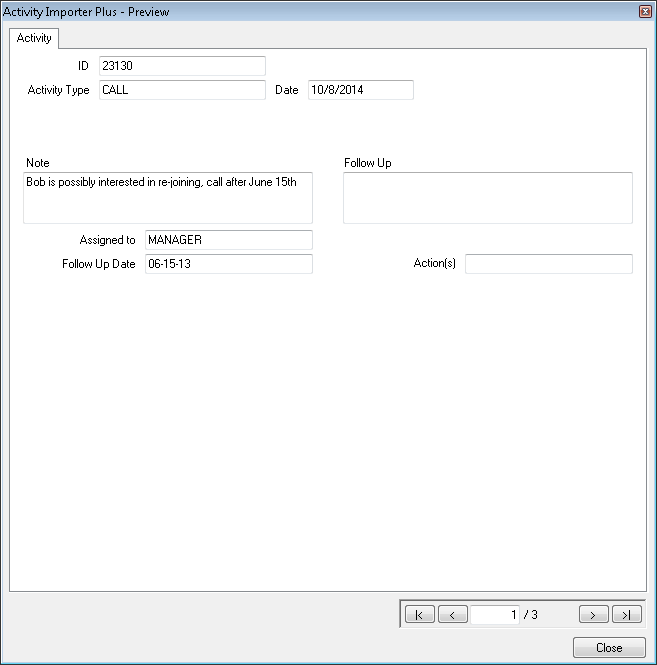This screenshot has height=665, width=657.
Task: Click the empty Follow Up text area
Action: pyautogui.click(x=487, y=197)
